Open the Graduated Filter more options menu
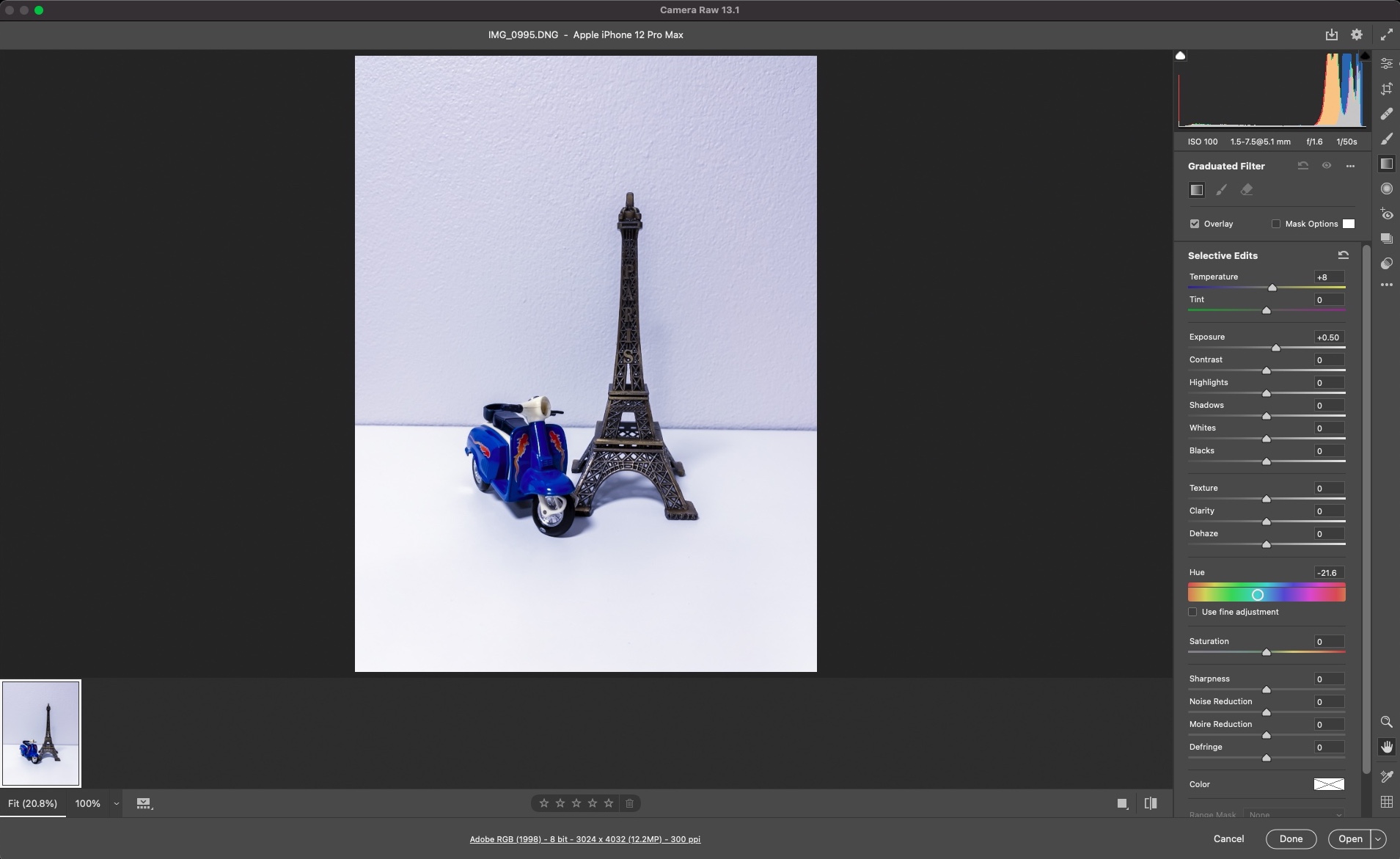This screenshot has width=1400, height=859. [x=1350, y=166]
